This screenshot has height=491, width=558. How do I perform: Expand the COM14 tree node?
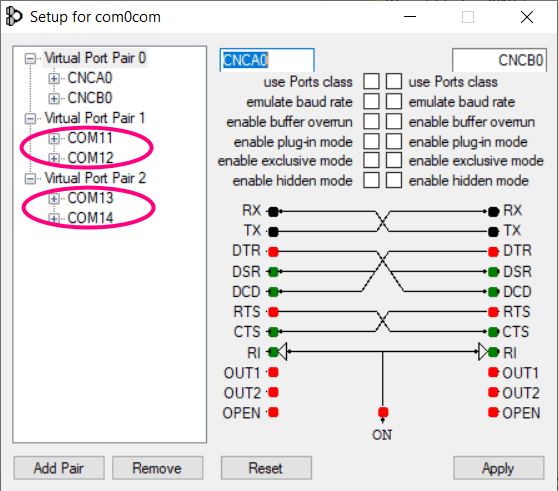point(54,218)
